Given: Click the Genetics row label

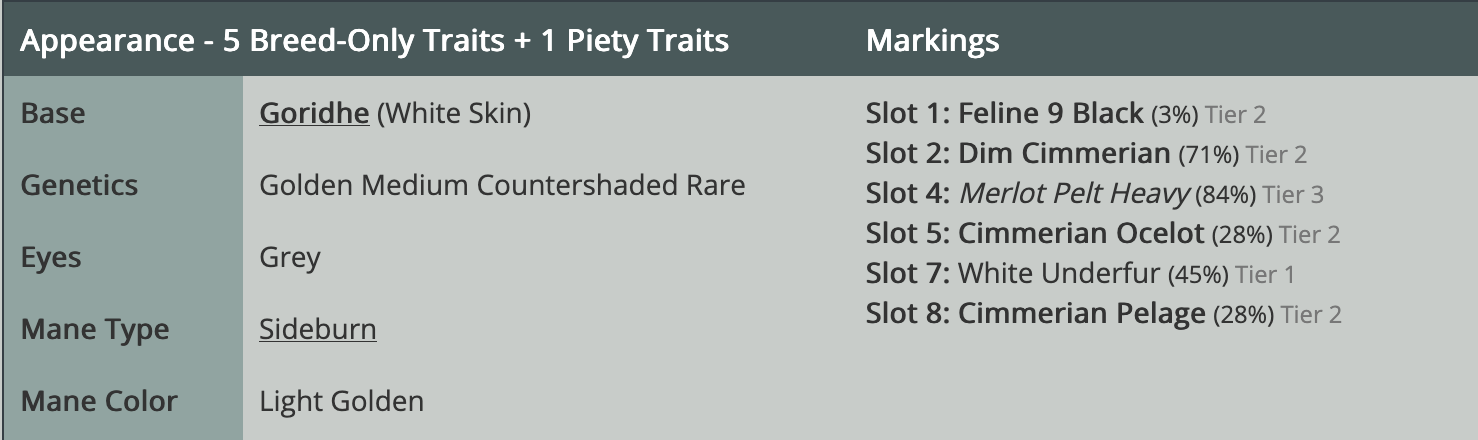Looking at the screenshot, I should point(79,186).
